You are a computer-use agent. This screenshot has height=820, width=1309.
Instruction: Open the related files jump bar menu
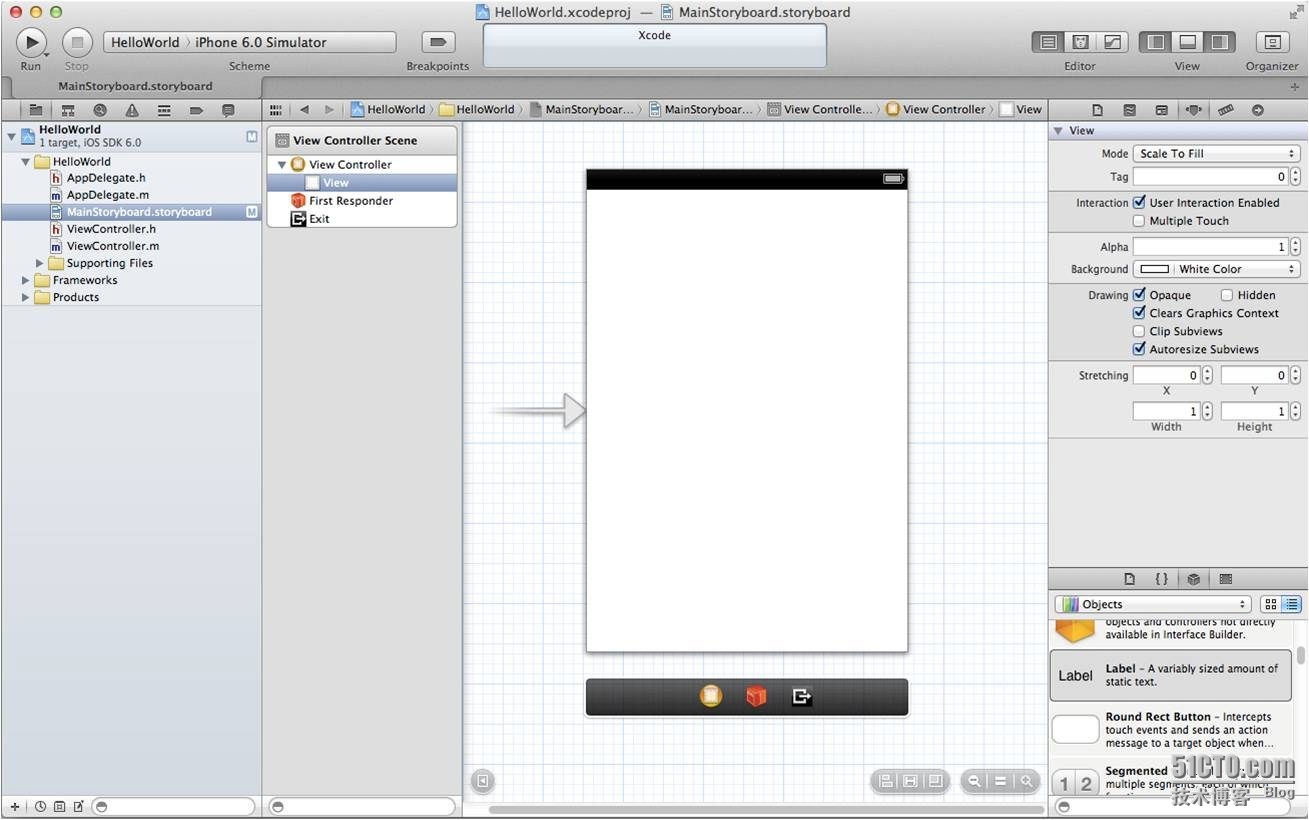[x=277, y=110]
